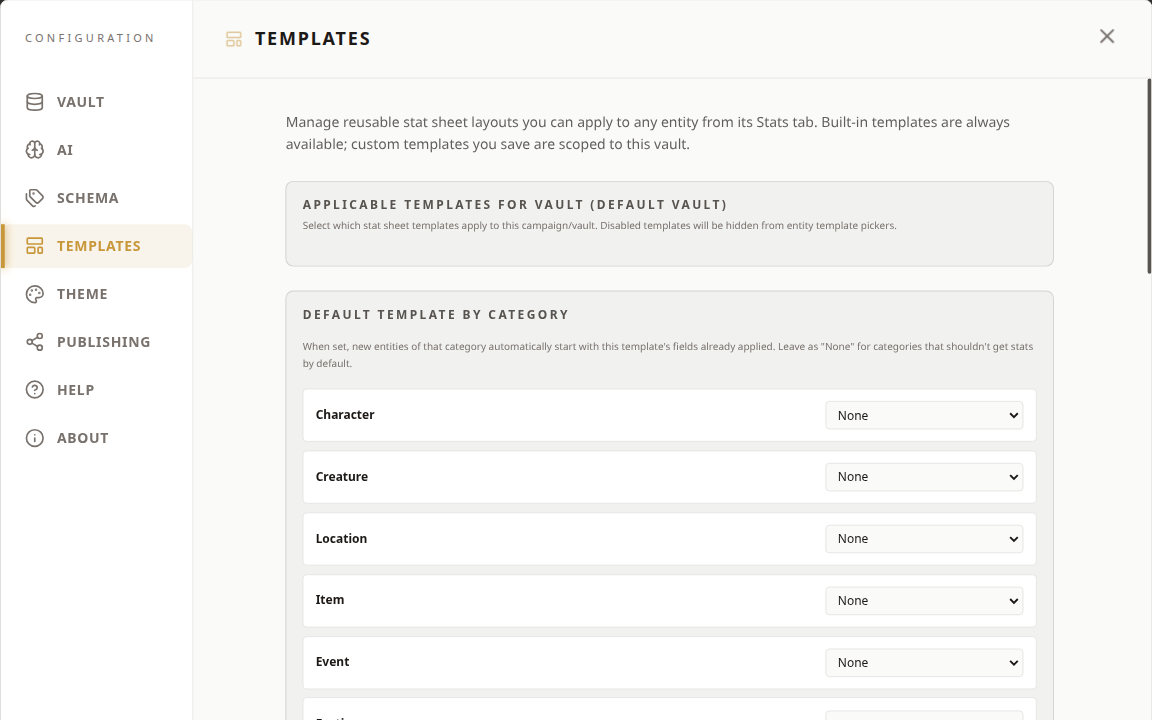Click the Publishing share icon in sidebar

point(35,342)
